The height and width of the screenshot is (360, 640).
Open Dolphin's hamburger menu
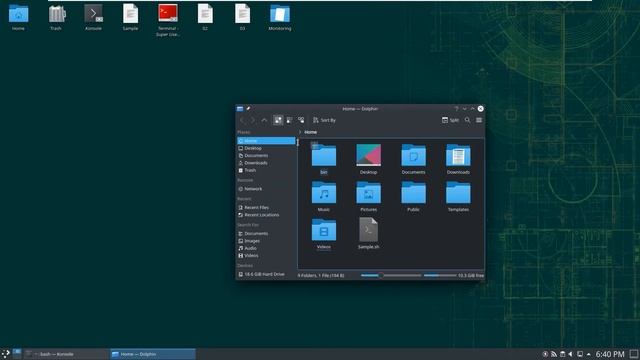[479, 120]
